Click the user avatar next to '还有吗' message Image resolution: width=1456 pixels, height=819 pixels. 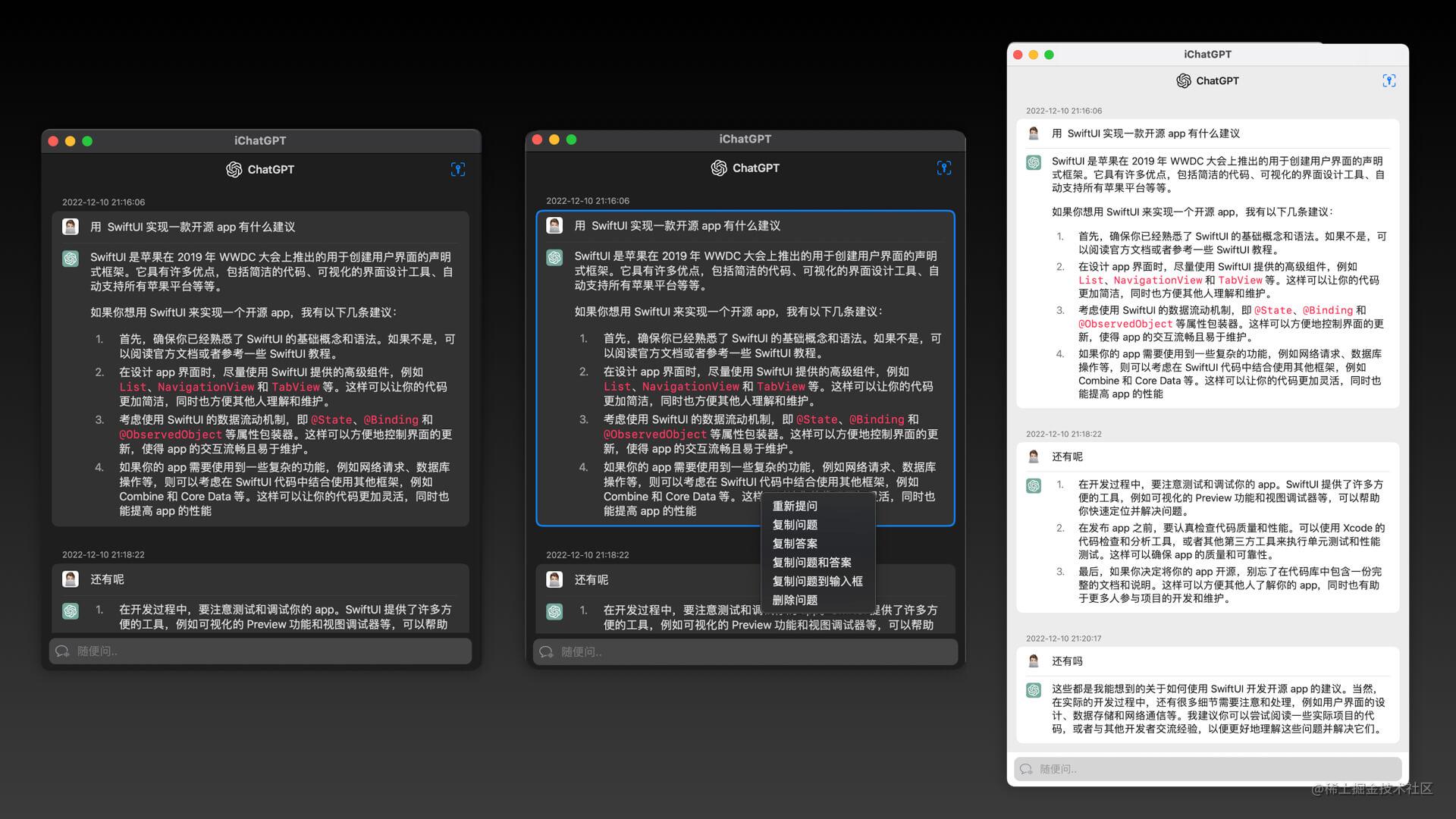pos(1032,661)
